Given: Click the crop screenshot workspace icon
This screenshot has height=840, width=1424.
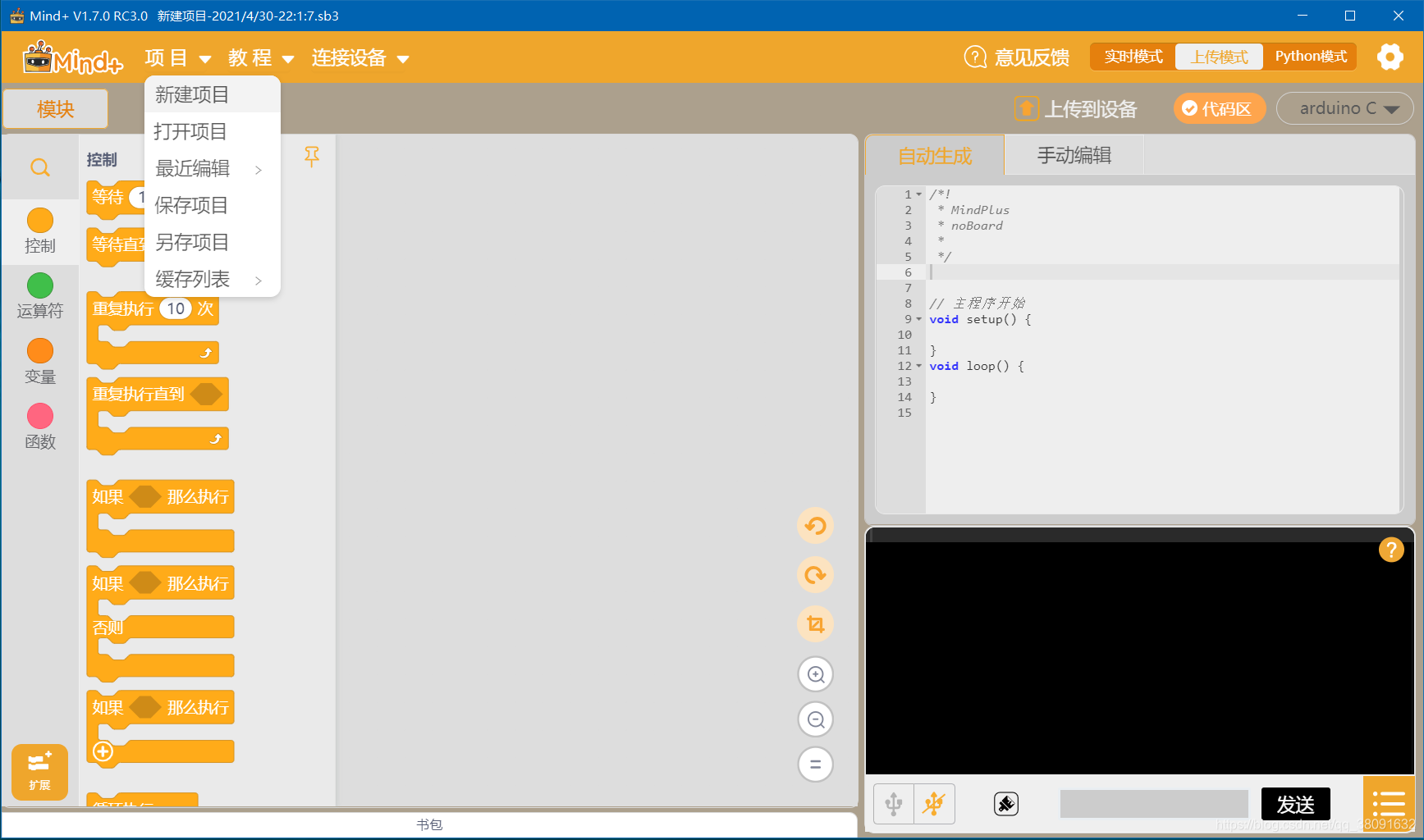Looking at the screenshot, I should (815, 624).
